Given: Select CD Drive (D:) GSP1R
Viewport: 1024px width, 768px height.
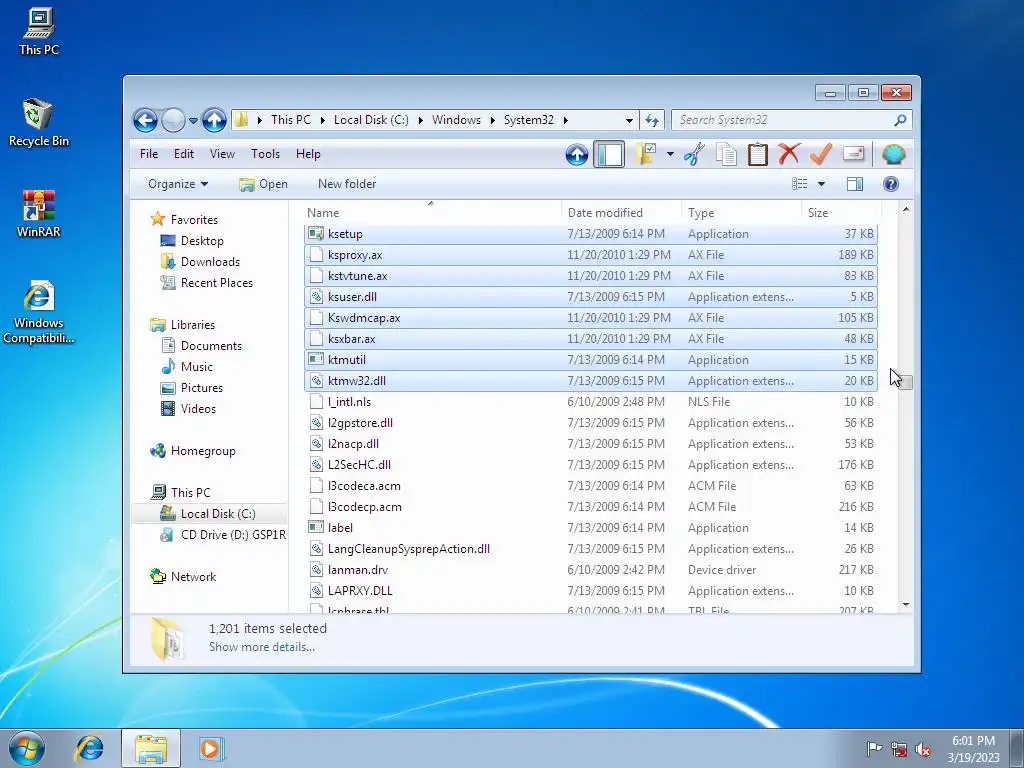Looking at the screenshot, I should pyautogui.click(x=233, y=535).
